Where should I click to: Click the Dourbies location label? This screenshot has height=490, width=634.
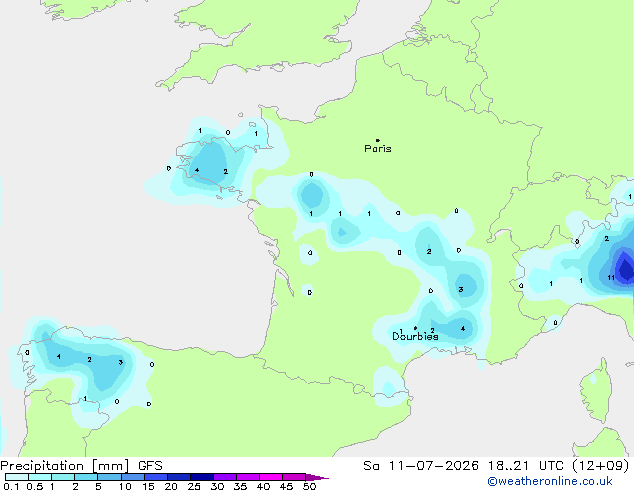415,336
